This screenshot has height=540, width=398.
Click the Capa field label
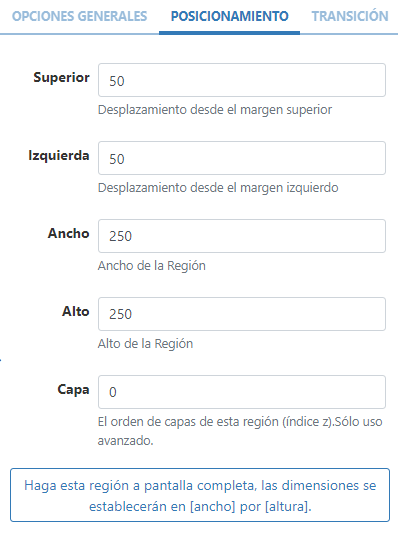[x=73, y=390]
